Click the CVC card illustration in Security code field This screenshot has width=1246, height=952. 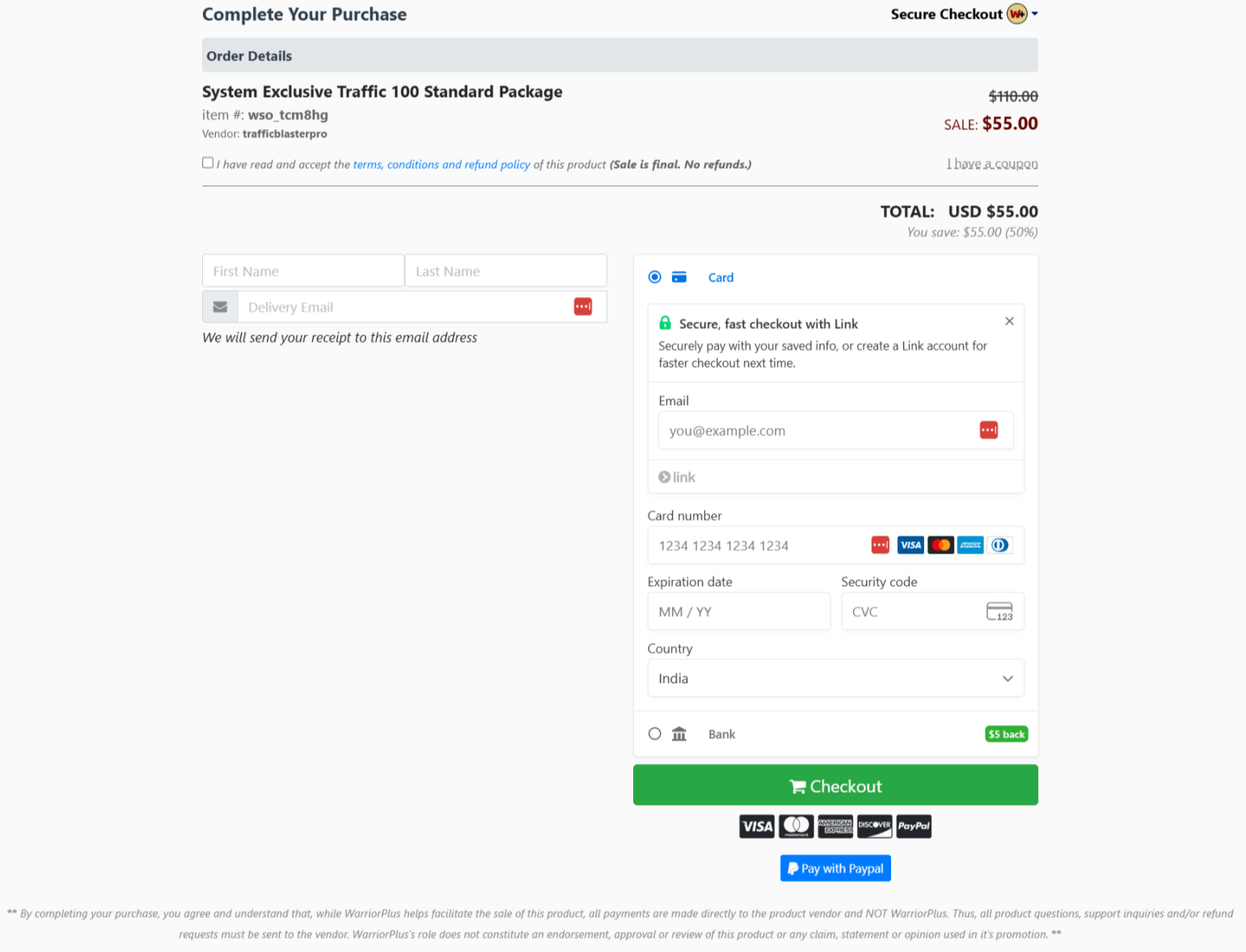point(999,612)
